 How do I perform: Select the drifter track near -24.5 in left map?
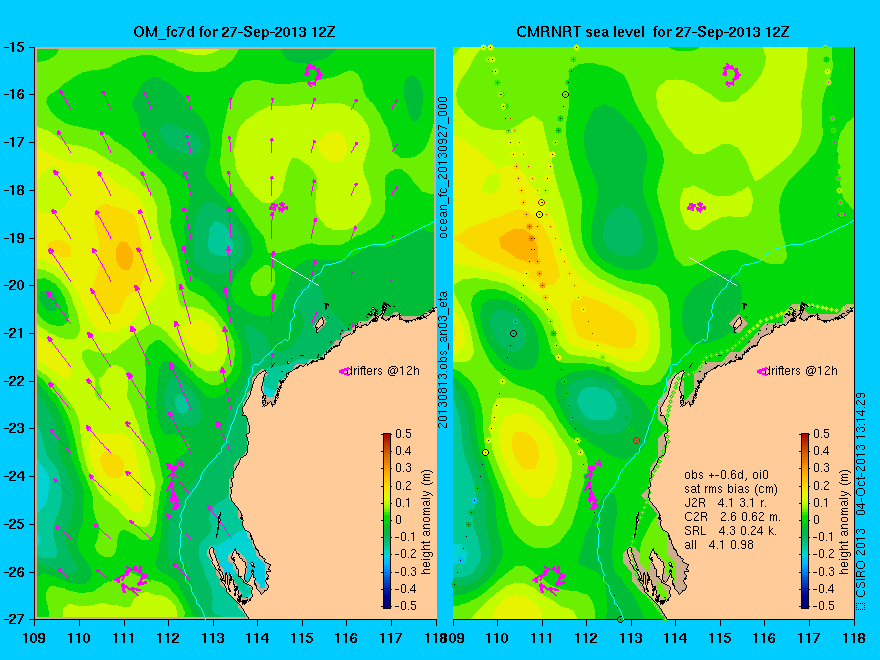pos(173,484)
